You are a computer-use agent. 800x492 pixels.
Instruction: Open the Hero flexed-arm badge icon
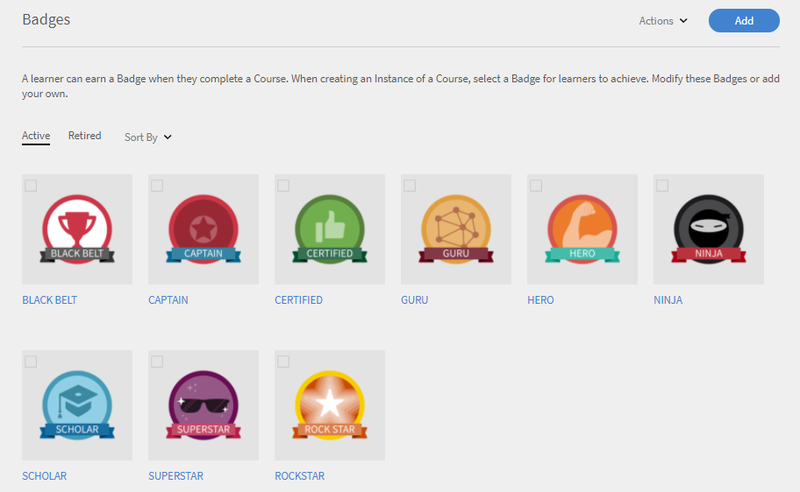(582, 229)
